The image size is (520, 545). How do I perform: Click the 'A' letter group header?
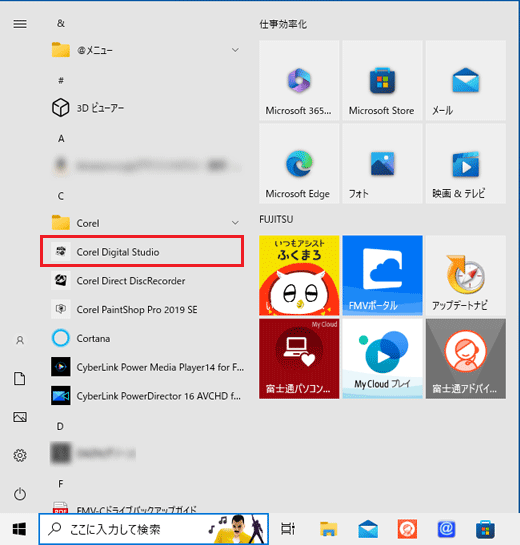pos(61,139)
